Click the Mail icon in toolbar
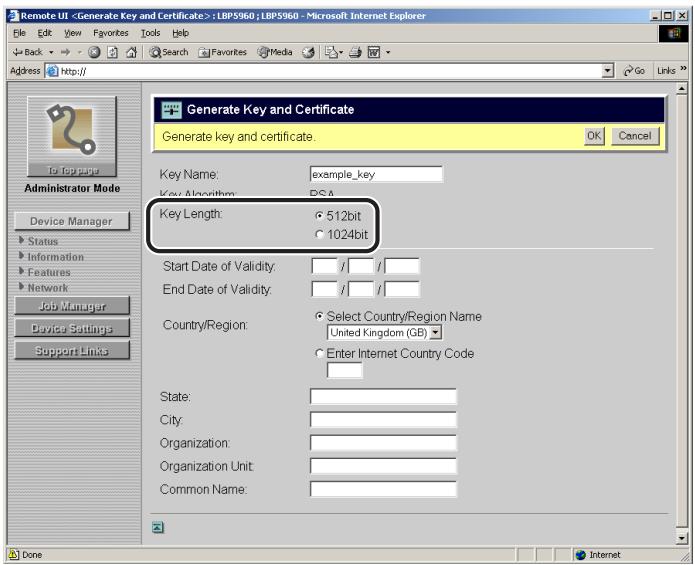 pos(333,52)
